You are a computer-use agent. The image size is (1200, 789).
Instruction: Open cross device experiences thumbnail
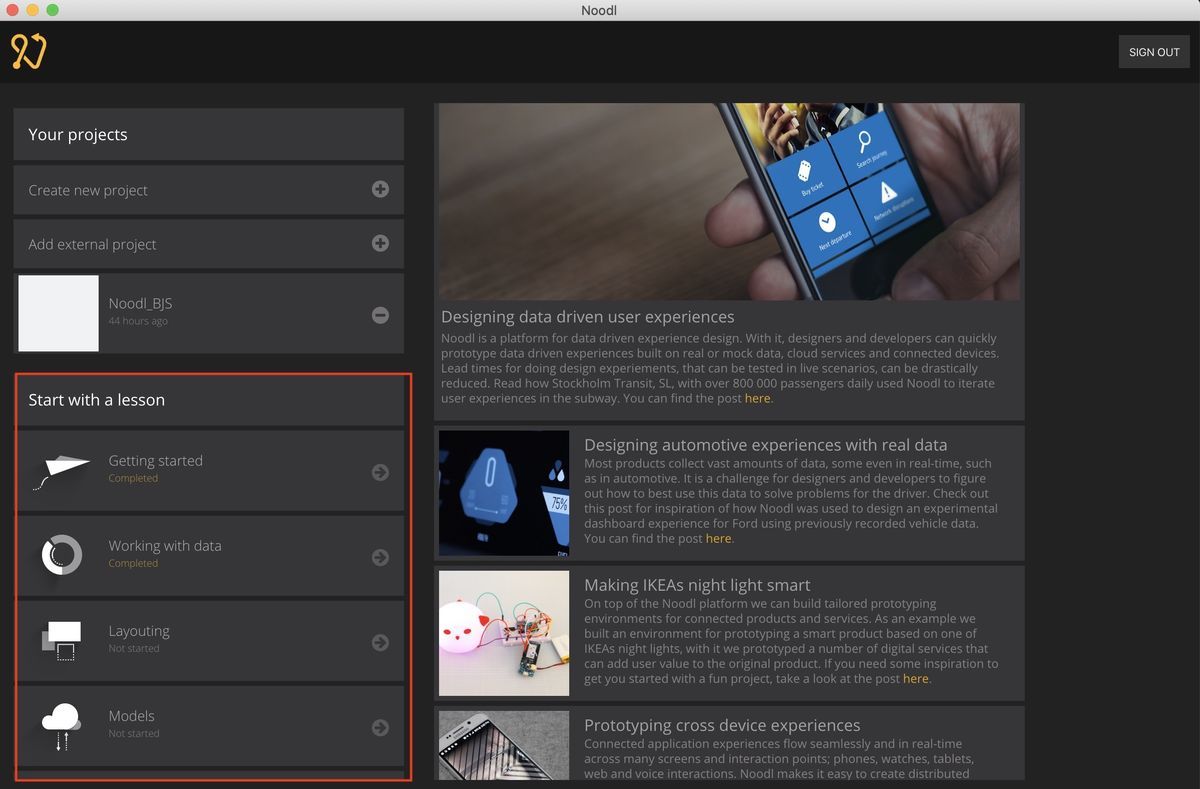504,746
